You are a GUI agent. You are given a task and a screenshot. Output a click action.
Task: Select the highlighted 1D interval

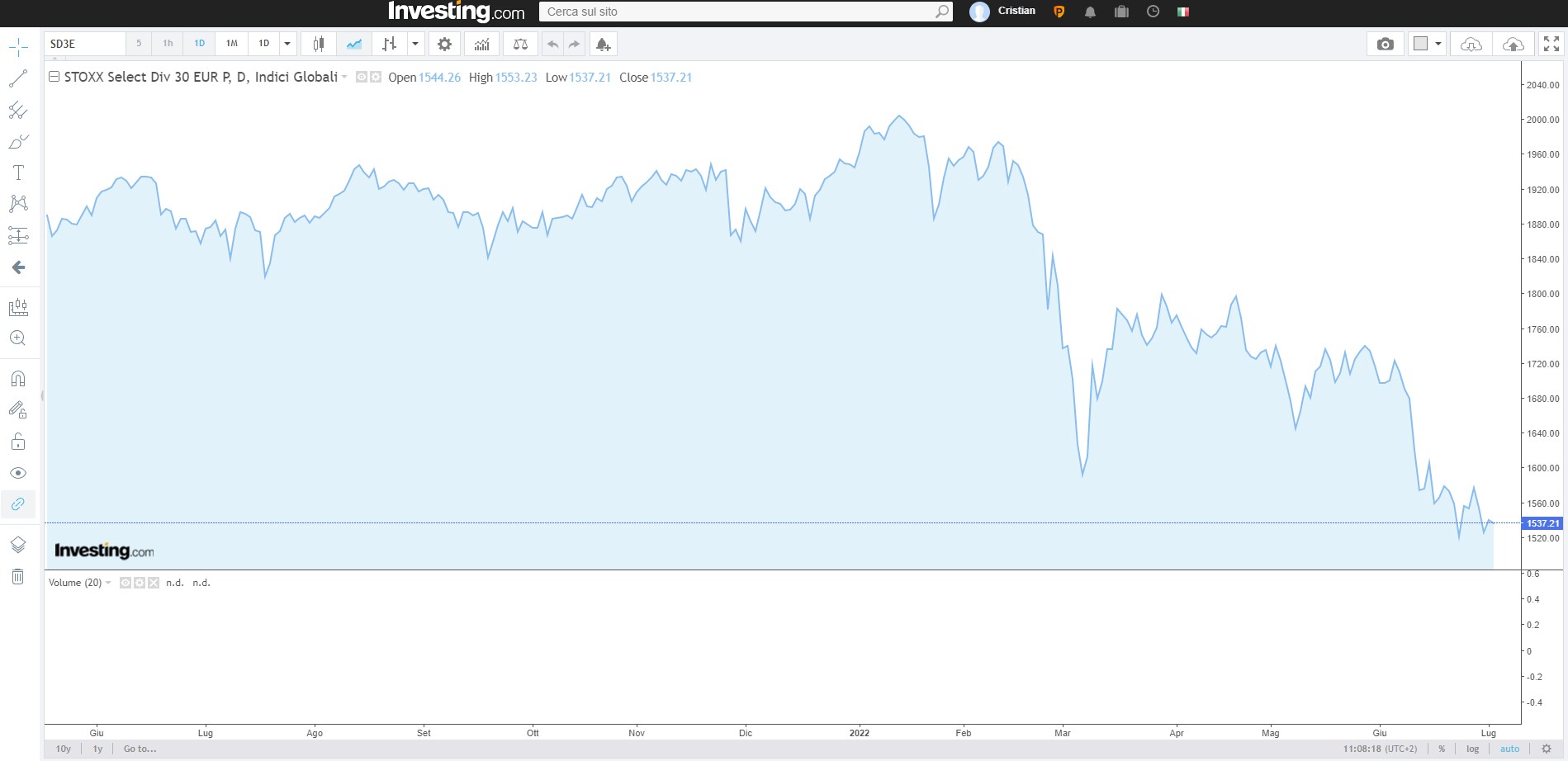(200, 44)
